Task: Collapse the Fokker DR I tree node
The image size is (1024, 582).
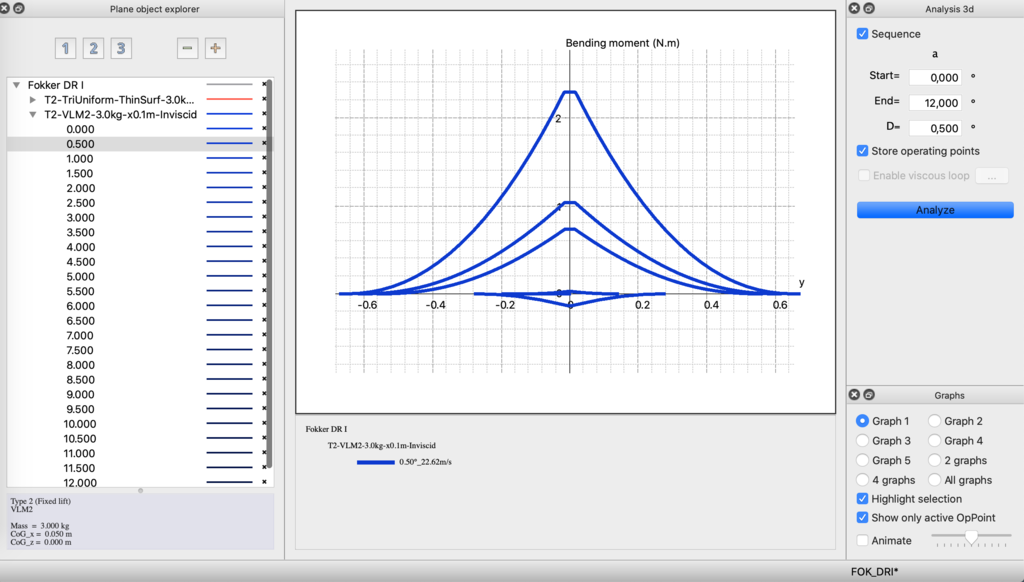Action: (x=17, y=85)
